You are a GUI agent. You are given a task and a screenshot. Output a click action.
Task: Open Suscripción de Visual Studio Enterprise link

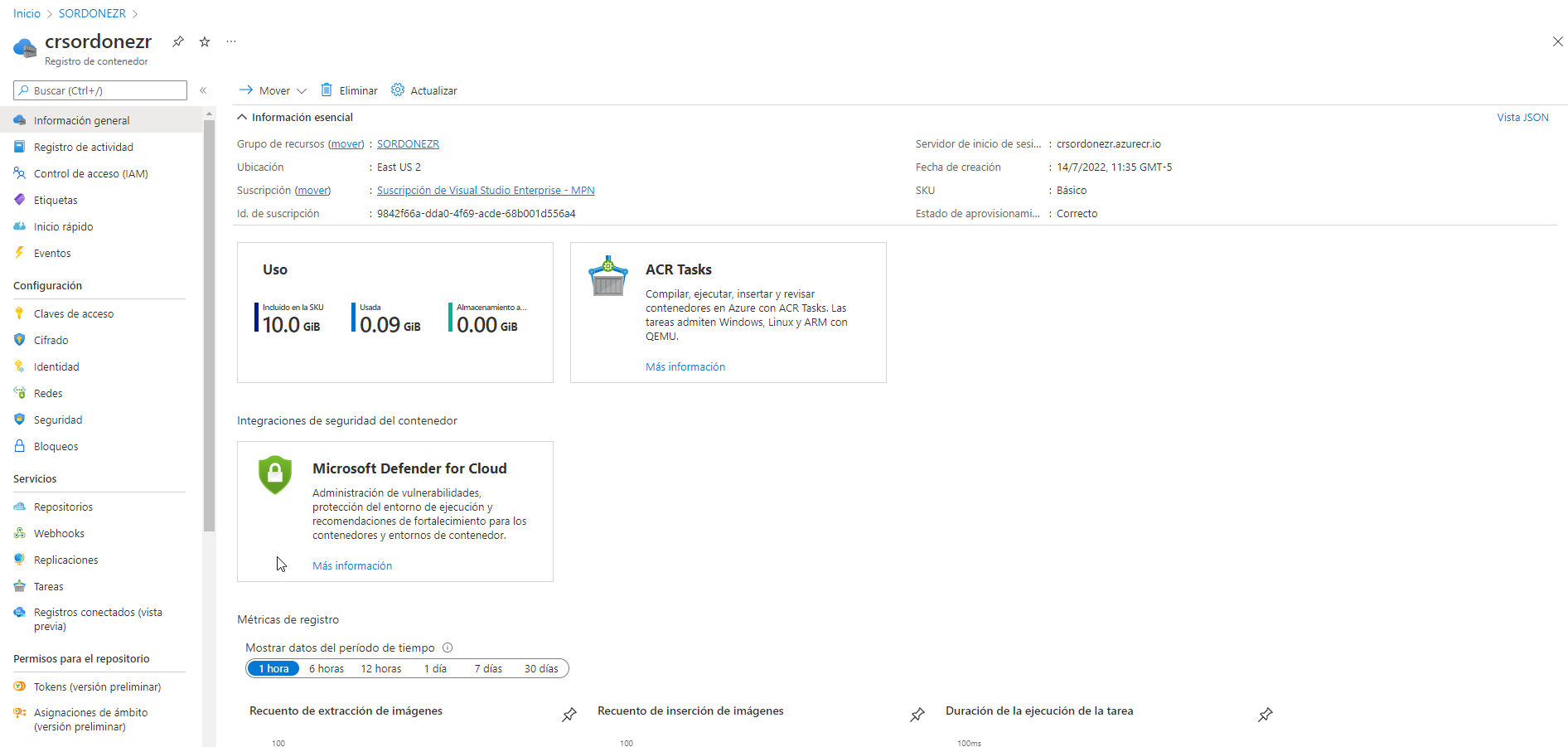coord(486,190)
